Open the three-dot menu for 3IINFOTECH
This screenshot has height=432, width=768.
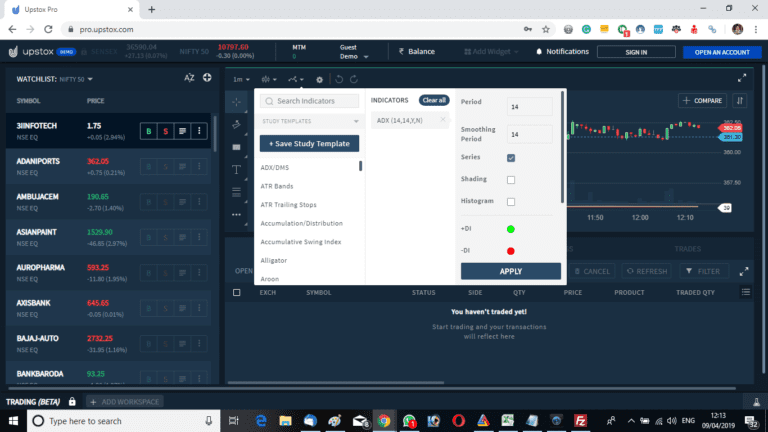[199, 130]
